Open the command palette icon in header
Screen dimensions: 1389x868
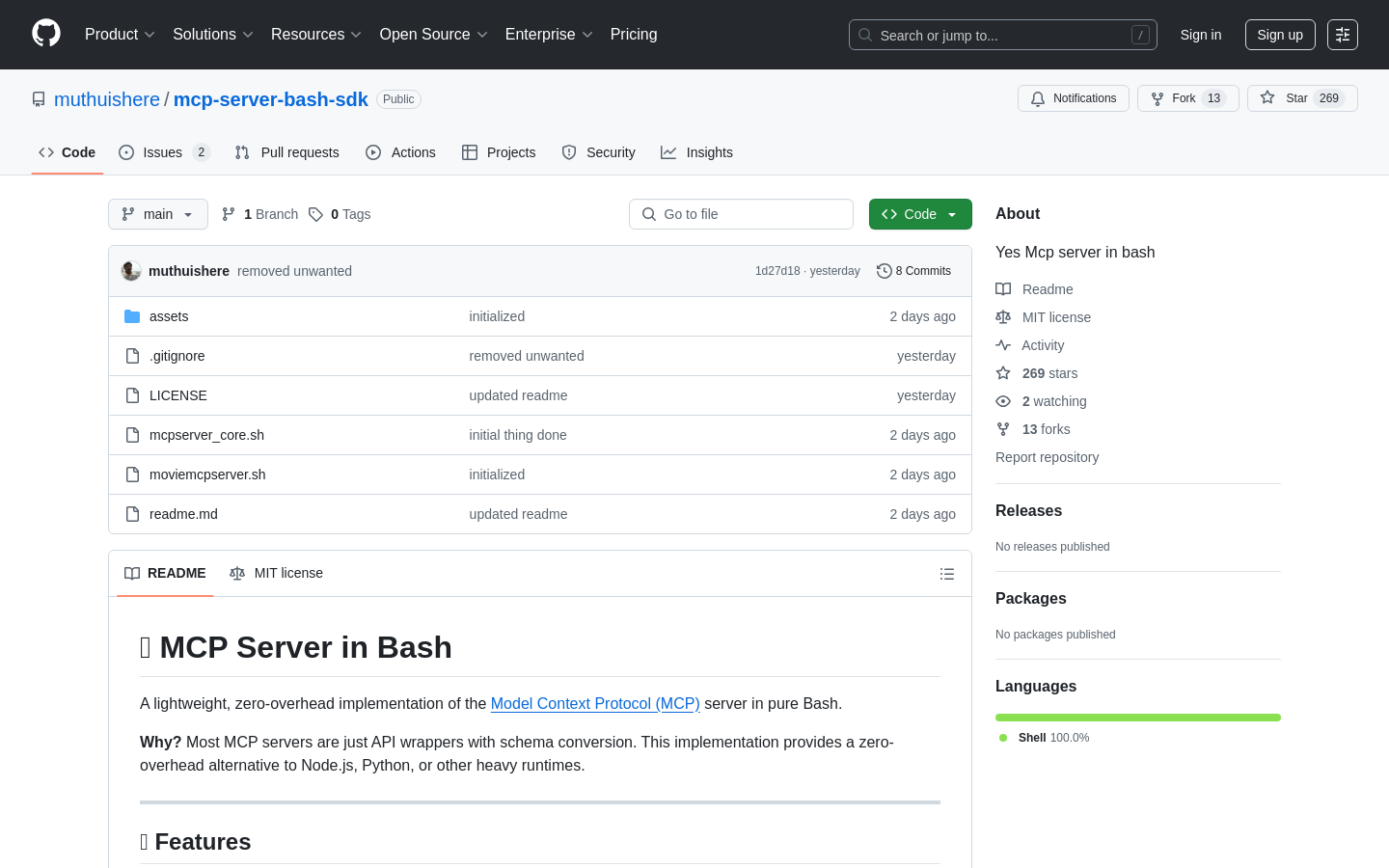(1343, 35)
